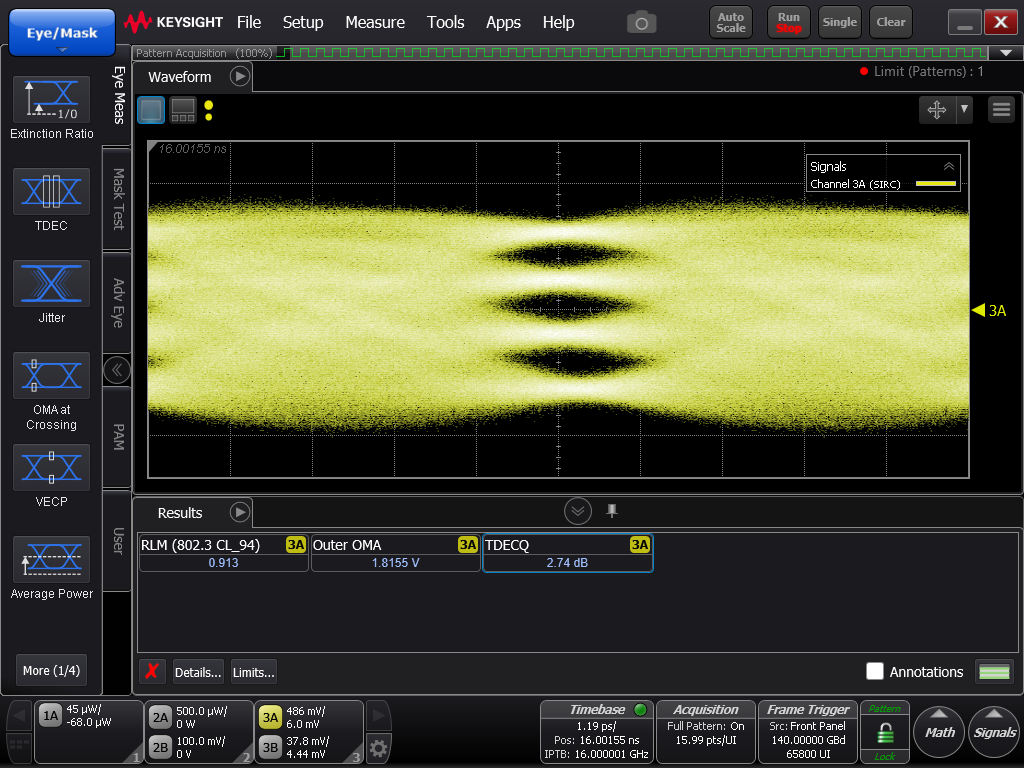The height and width of the screenshot is (768, 1024).
Task: Select the Extinction Ratio measurement icon
Action: (51, 99)
